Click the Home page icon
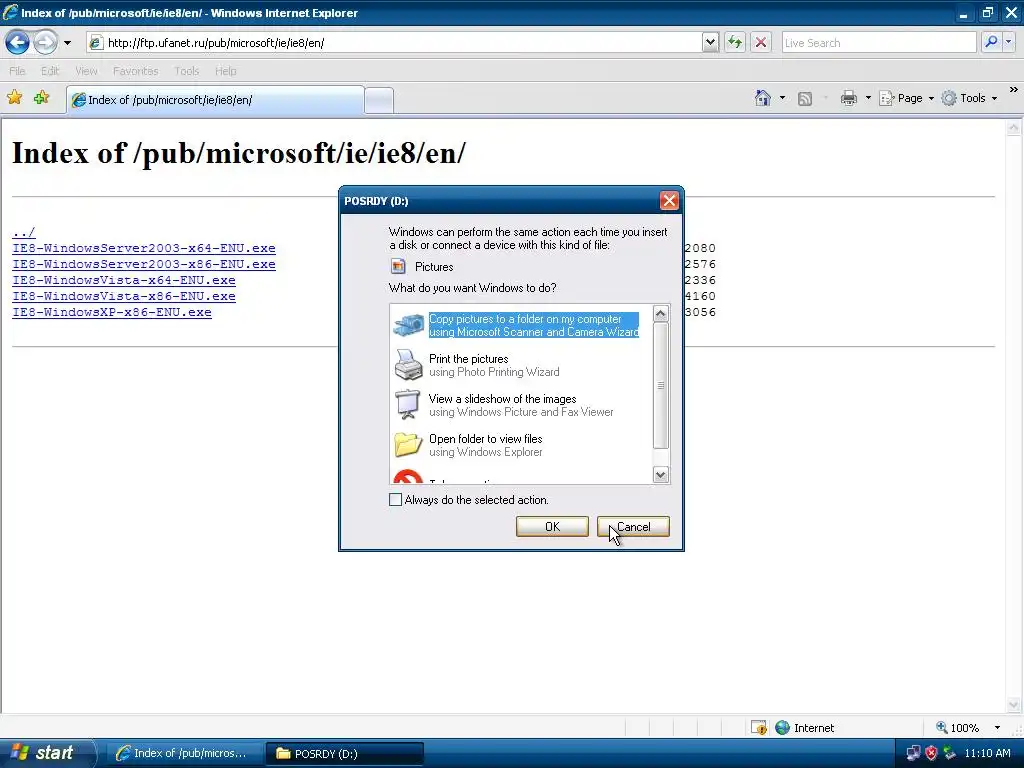 [762, 98]
